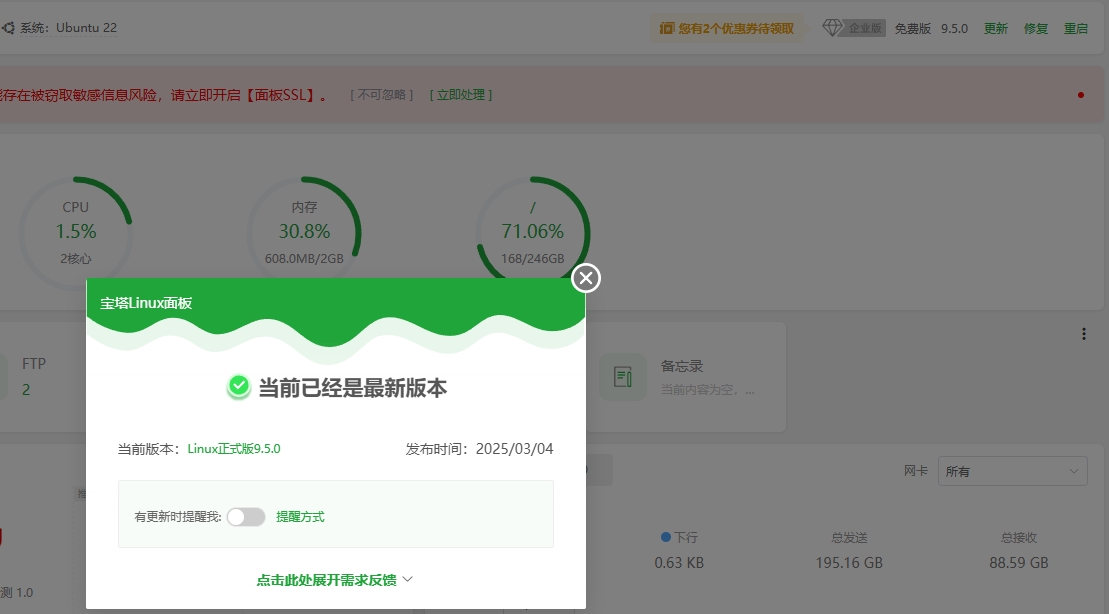This screenshot has height=614, width=1109.
Task: Click the 下行 downstream legend item
Action: [x=679, y=538]
